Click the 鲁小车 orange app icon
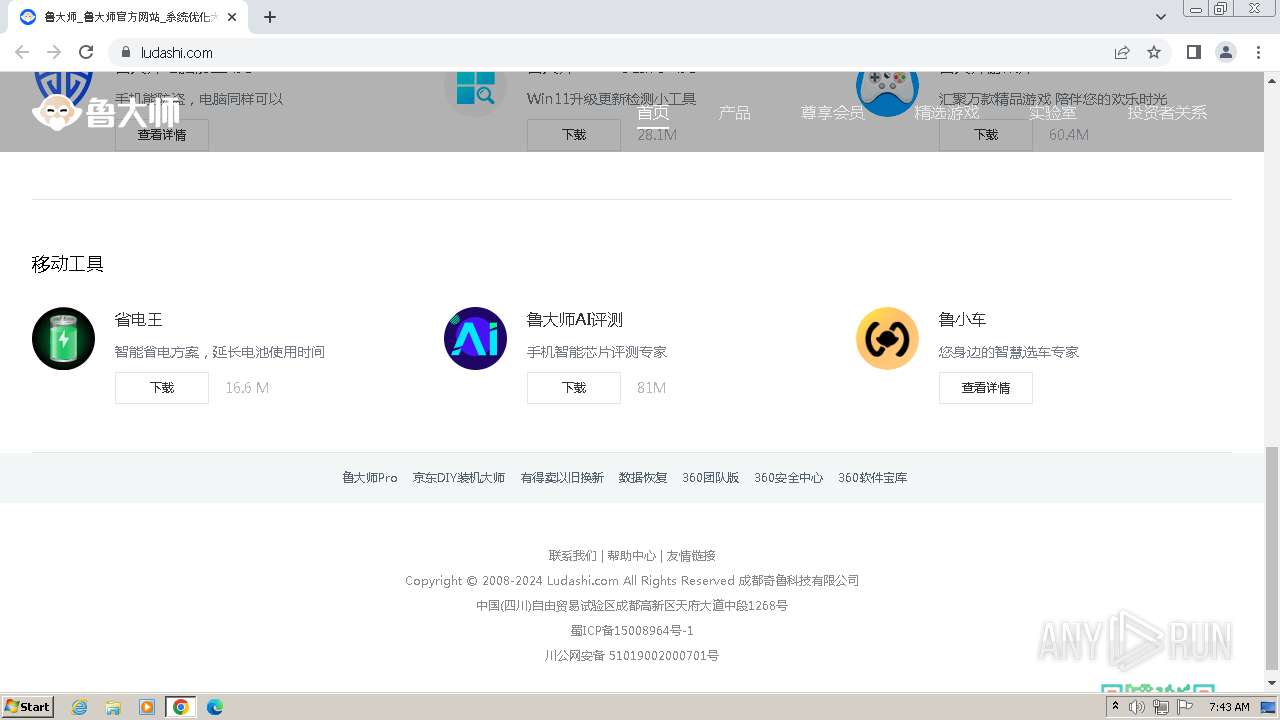This screenshot has height=720, width=1280. [887, 338]
